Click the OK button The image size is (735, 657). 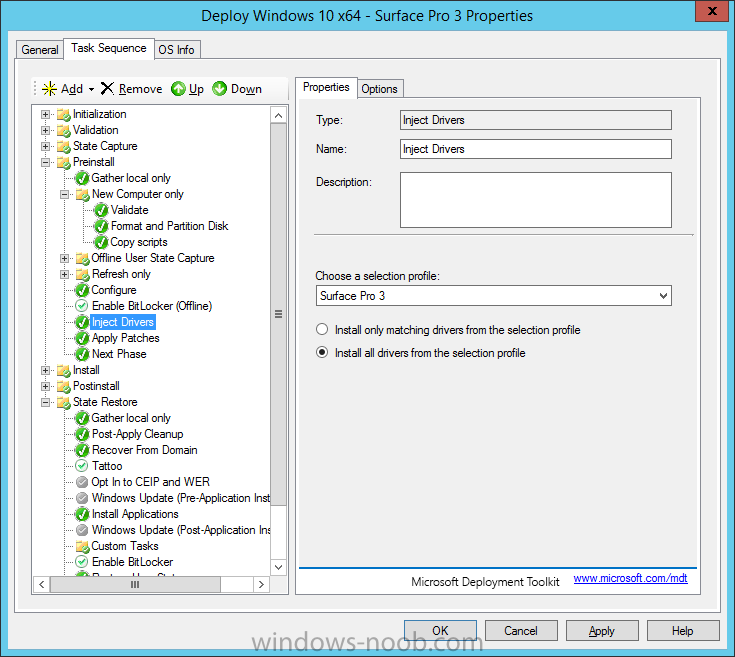440,630
